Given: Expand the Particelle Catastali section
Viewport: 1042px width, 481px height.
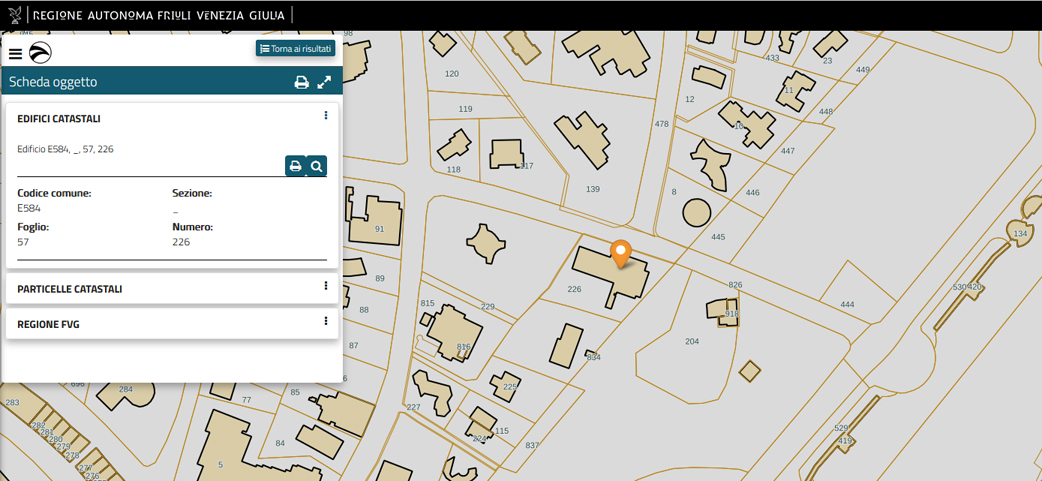Looking at the screenshot, I should (x=70, y=289).
